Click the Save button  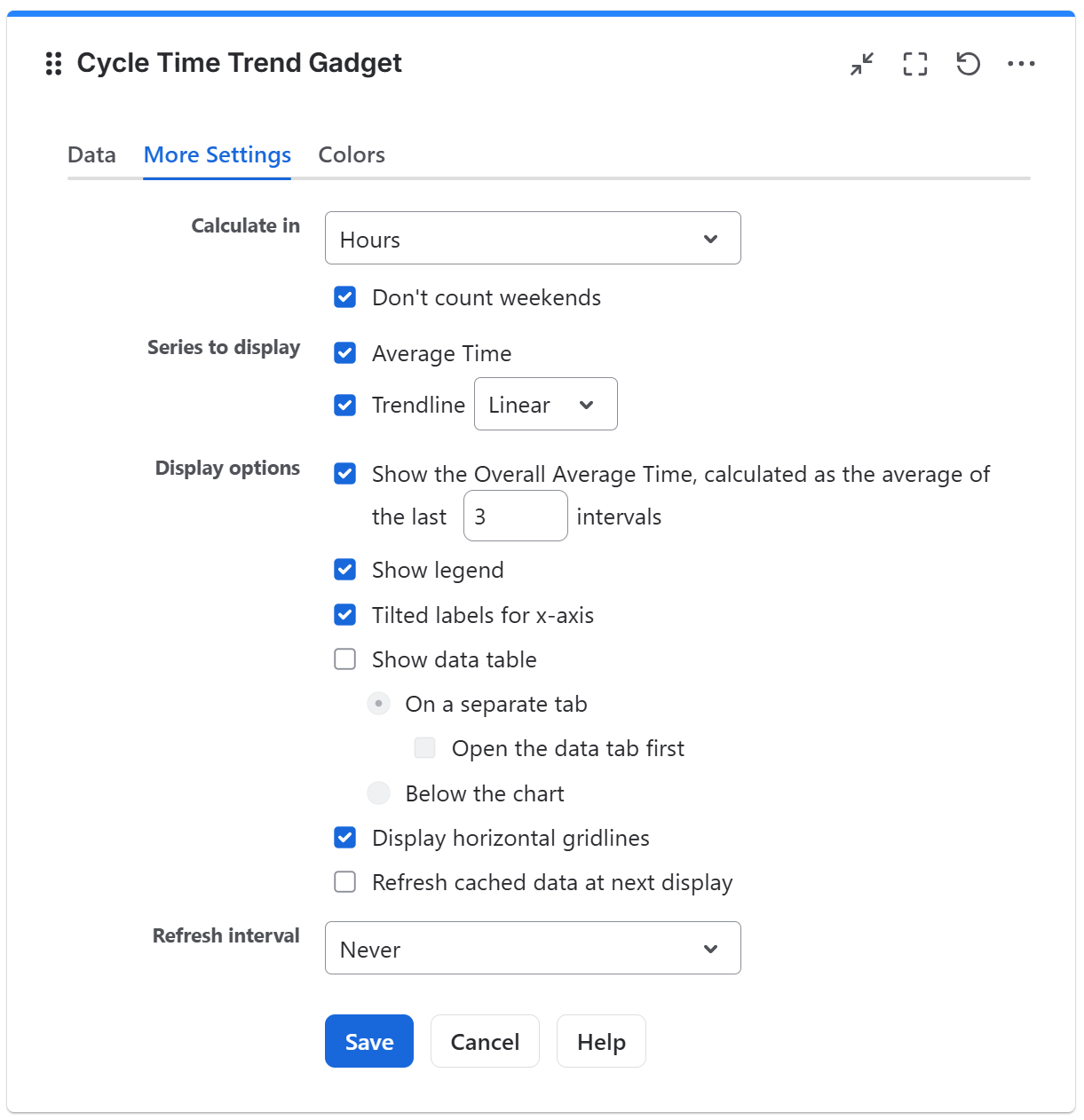click(369, 1041)
